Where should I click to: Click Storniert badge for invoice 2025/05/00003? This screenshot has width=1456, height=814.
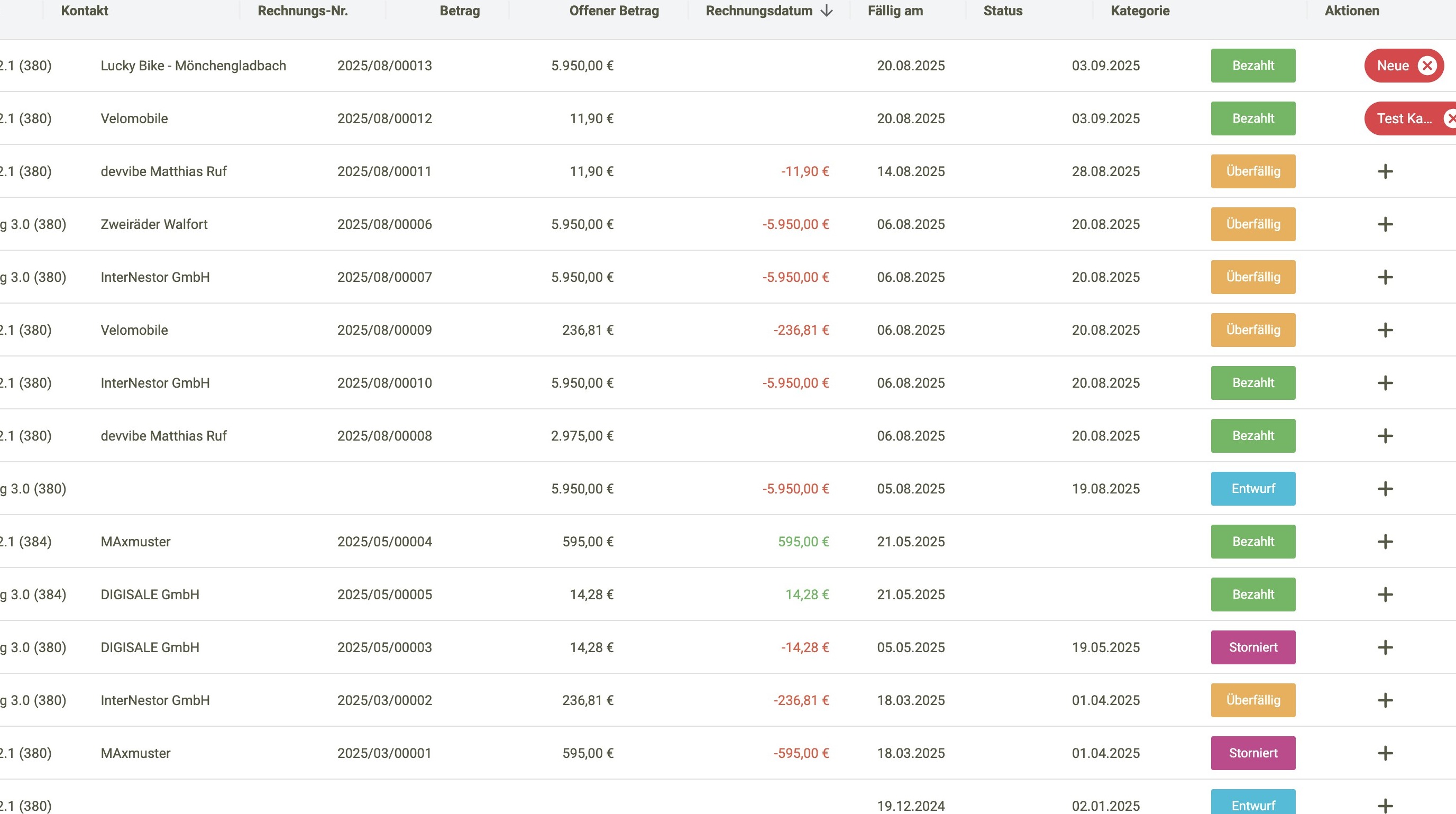[1252, 647]
